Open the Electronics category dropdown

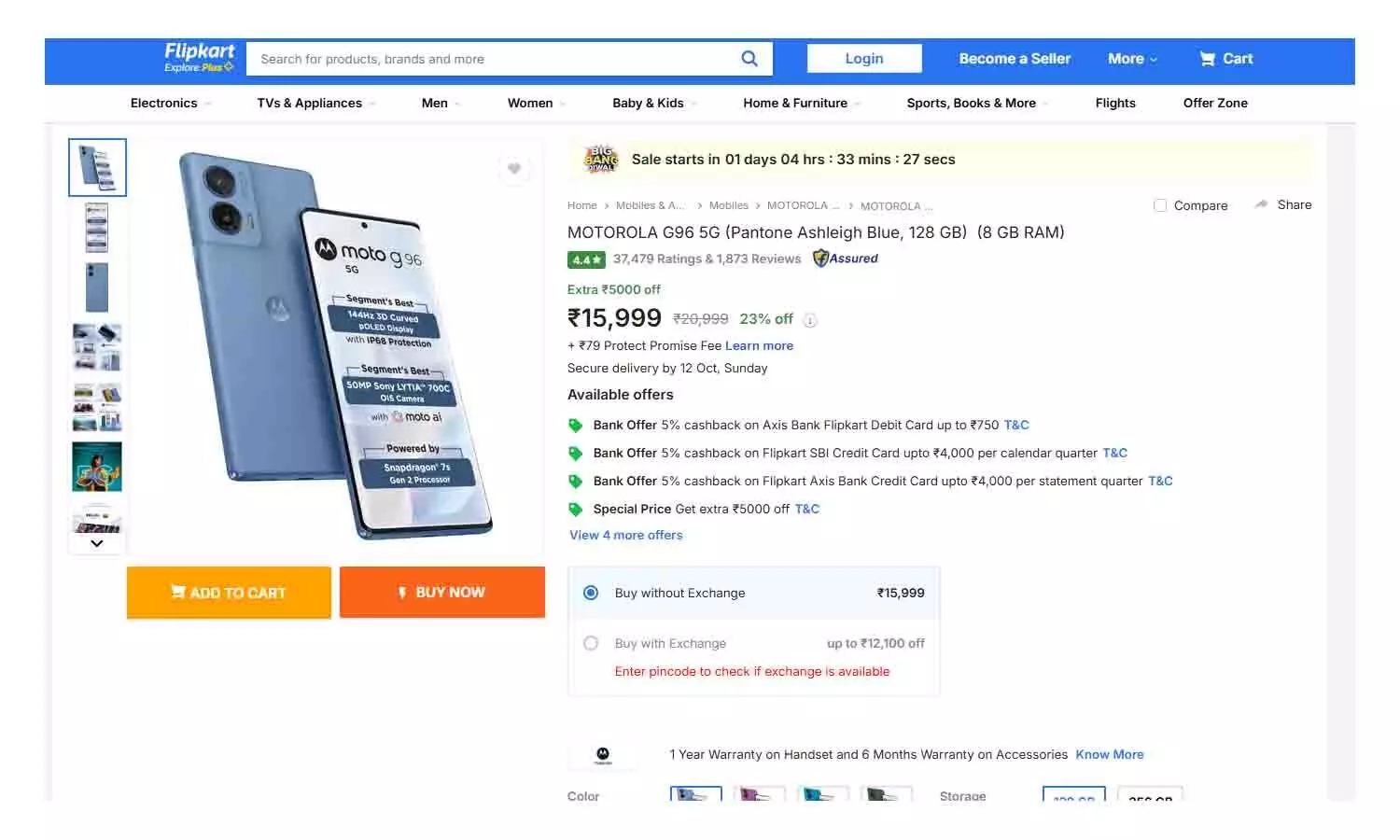165,103
